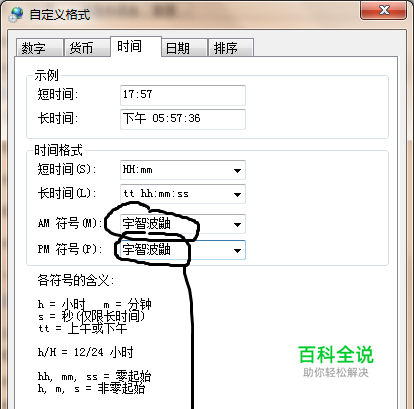Close the 自定义格式 dialog

point(383,10)
